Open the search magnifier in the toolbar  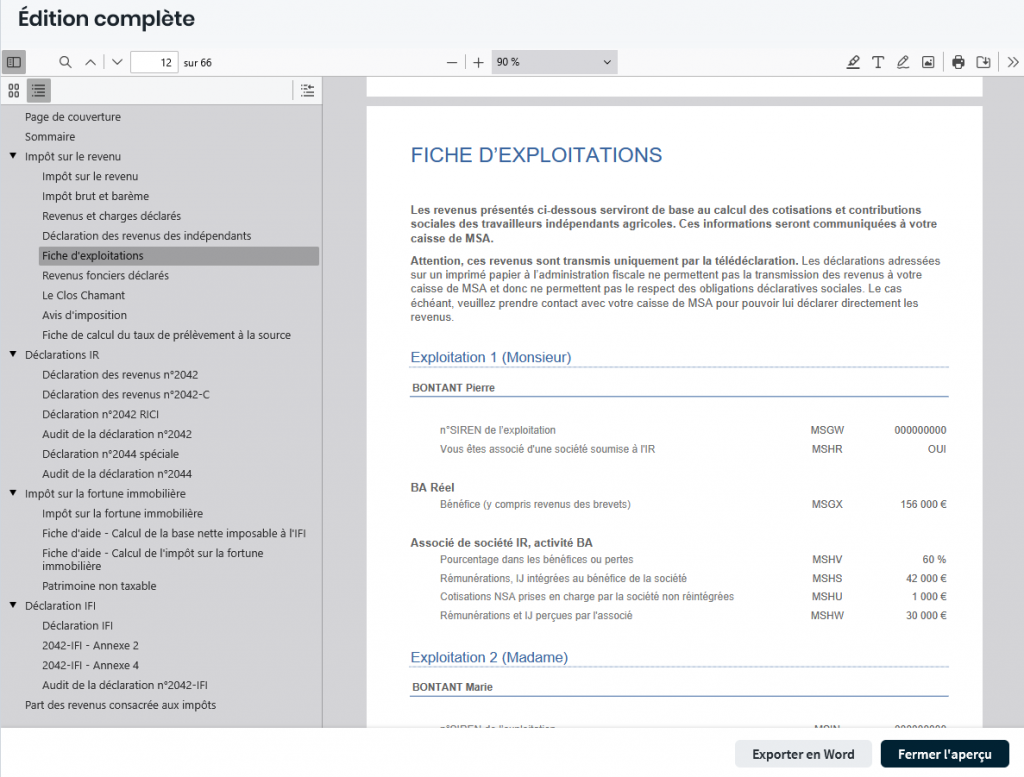pyautogui.click(x=65, y=62)
